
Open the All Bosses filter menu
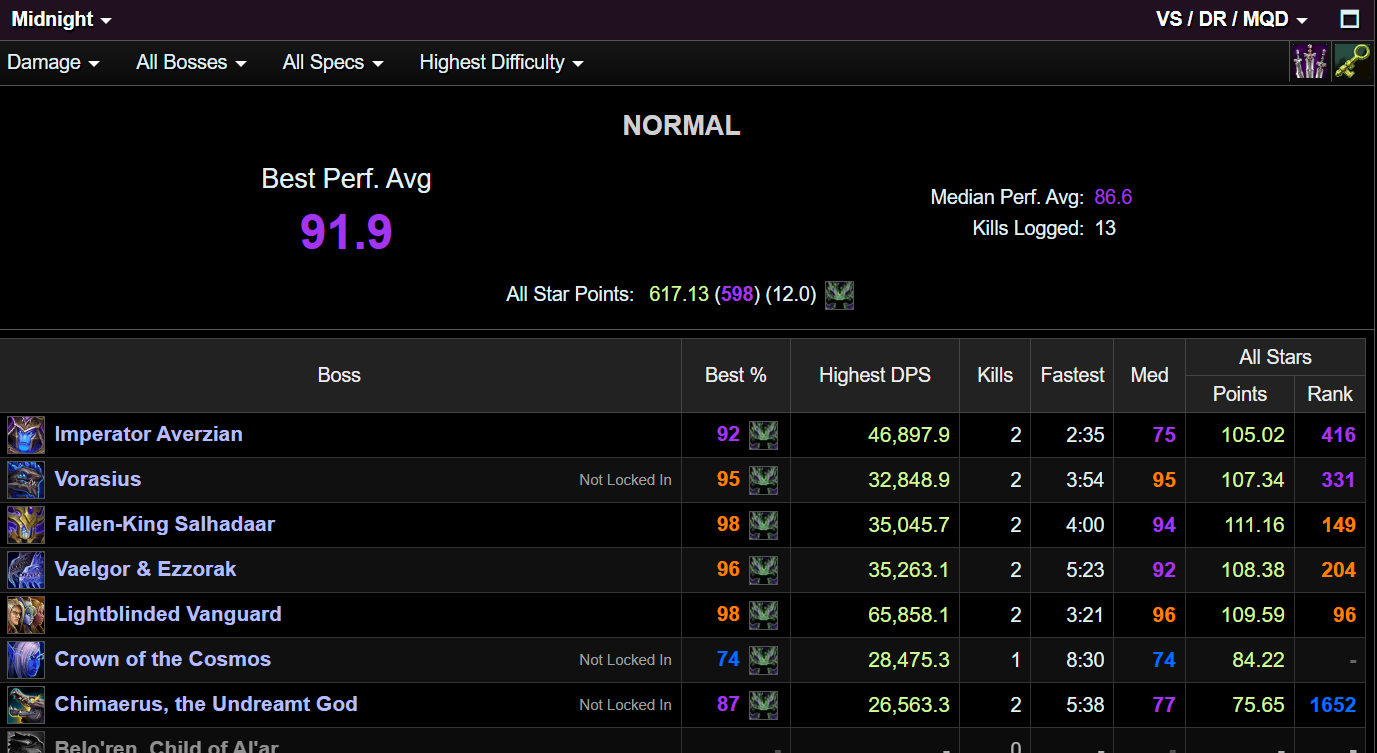[x=191, y=62]
